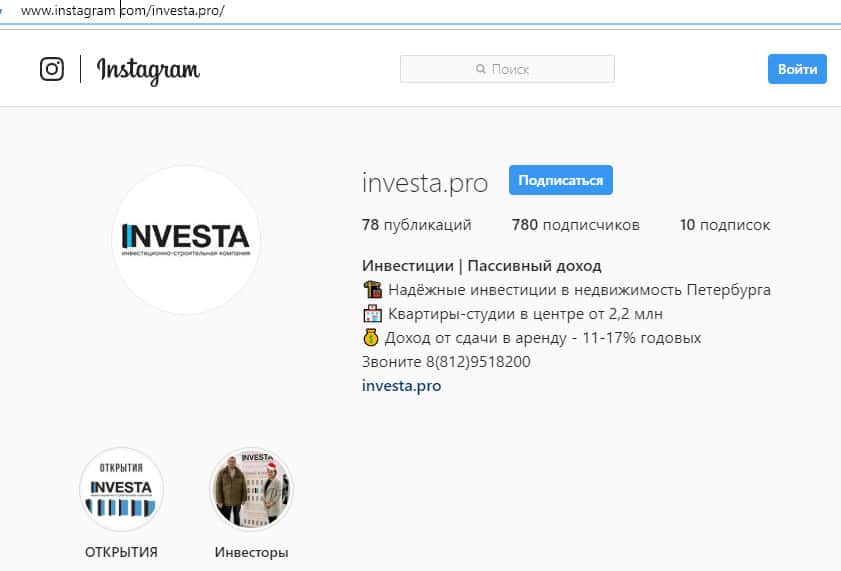The width and height of the screenshot is (841, 571).
Task: Click the emoji icon before Надёжные инвестиции
Action: pos(372,290)
